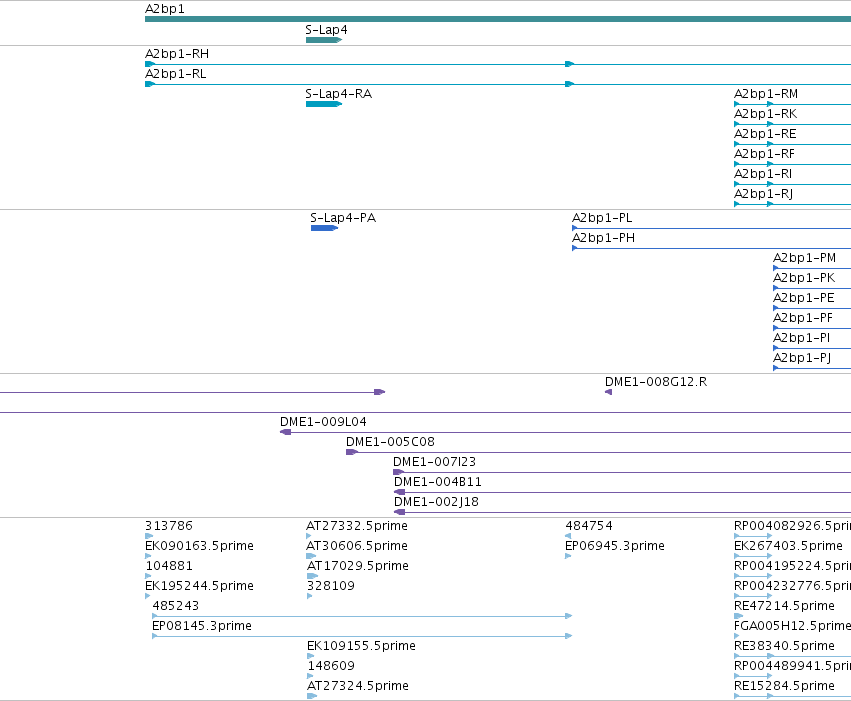
Task: Click the A2bp1 gene label
Action: click(x=165, y=9)
